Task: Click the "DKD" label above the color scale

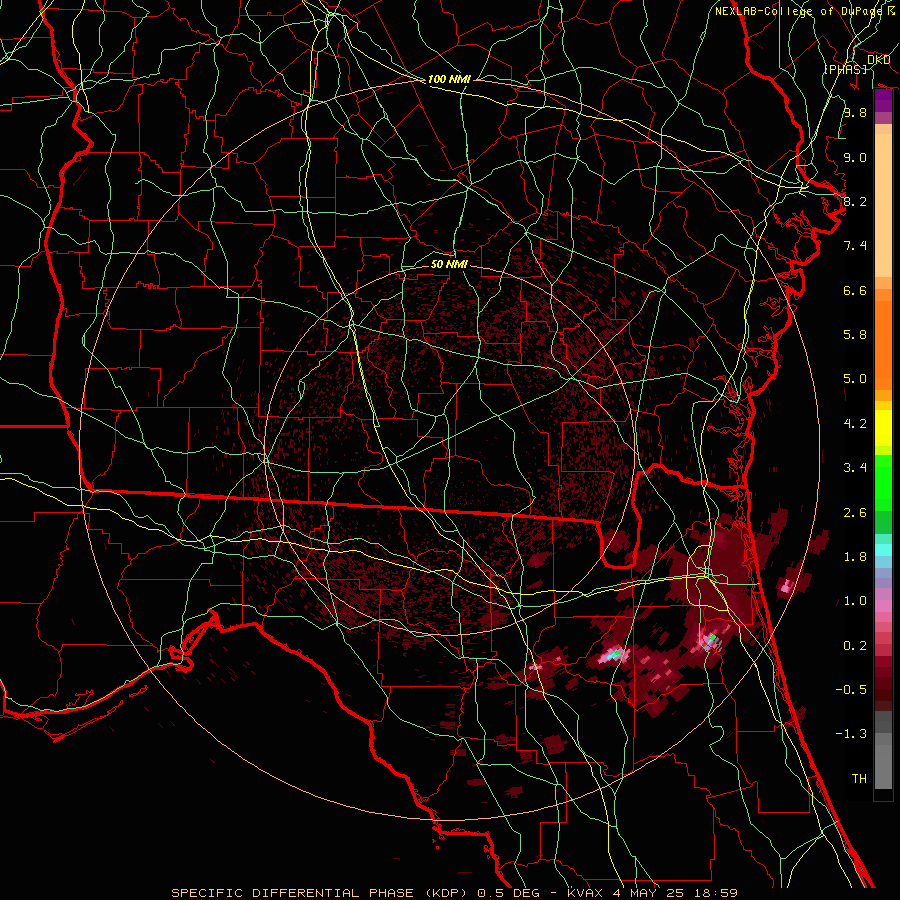Action: (878, 60)
